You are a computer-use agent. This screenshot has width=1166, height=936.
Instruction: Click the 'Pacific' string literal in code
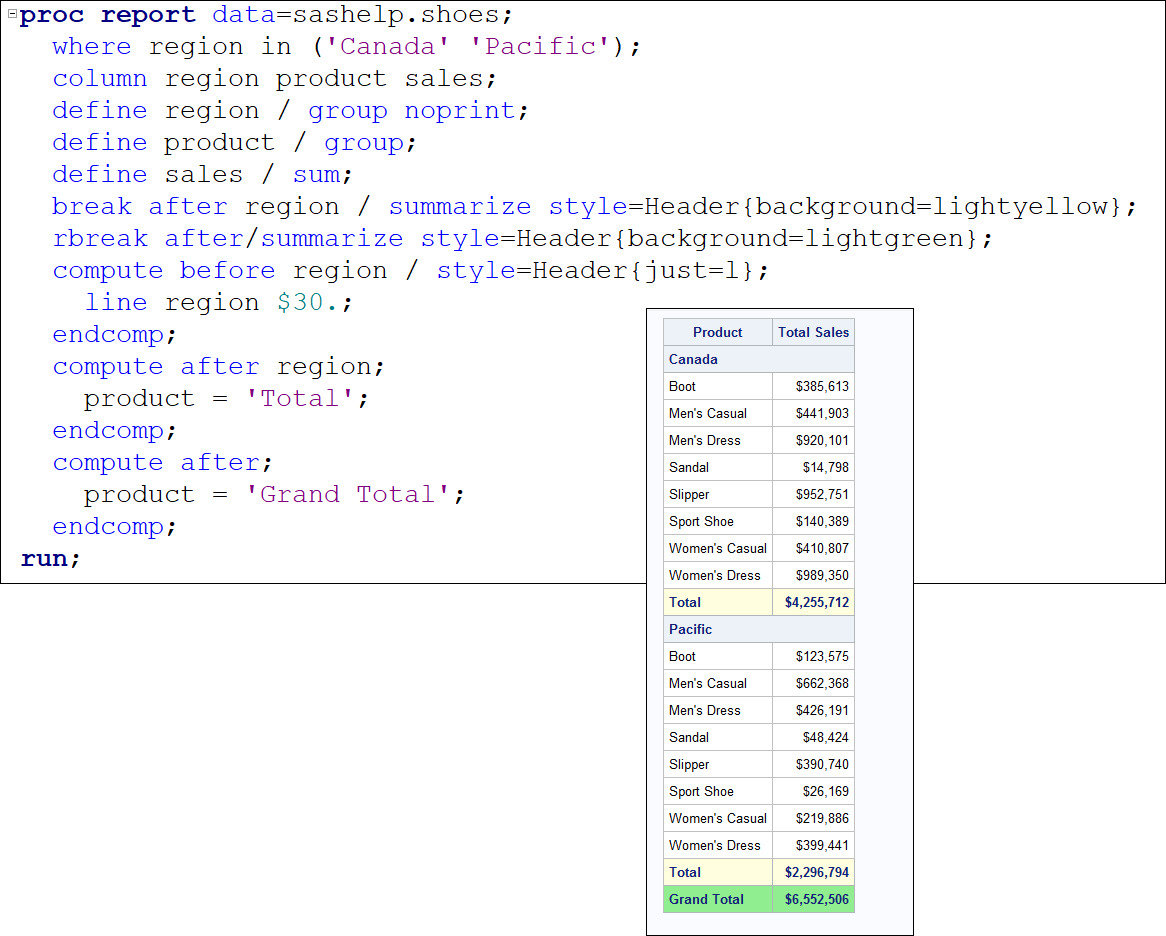click(541, 47)
